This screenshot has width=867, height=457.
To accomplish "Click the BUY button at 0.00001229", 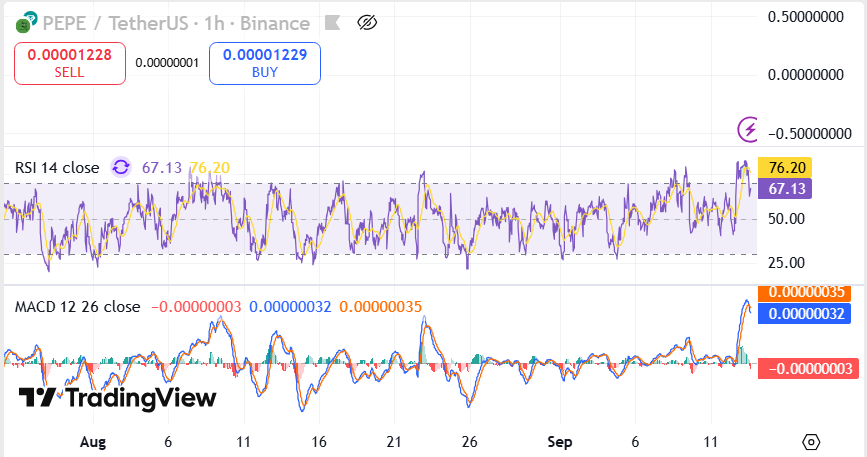I will click(x=265, y=63).
